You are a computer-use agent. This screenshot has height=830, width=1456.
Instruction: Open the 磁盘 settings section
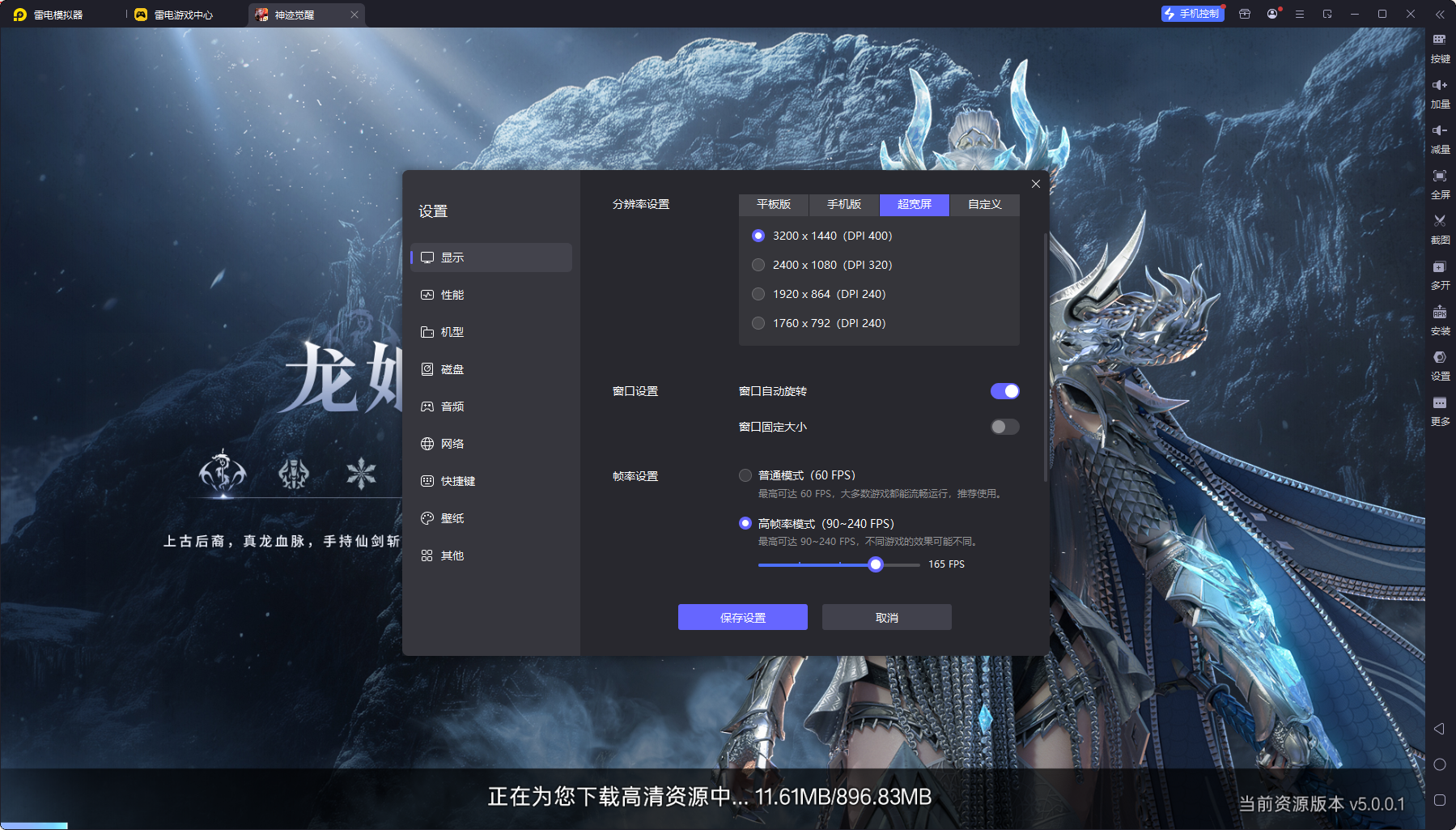(491, 369)
